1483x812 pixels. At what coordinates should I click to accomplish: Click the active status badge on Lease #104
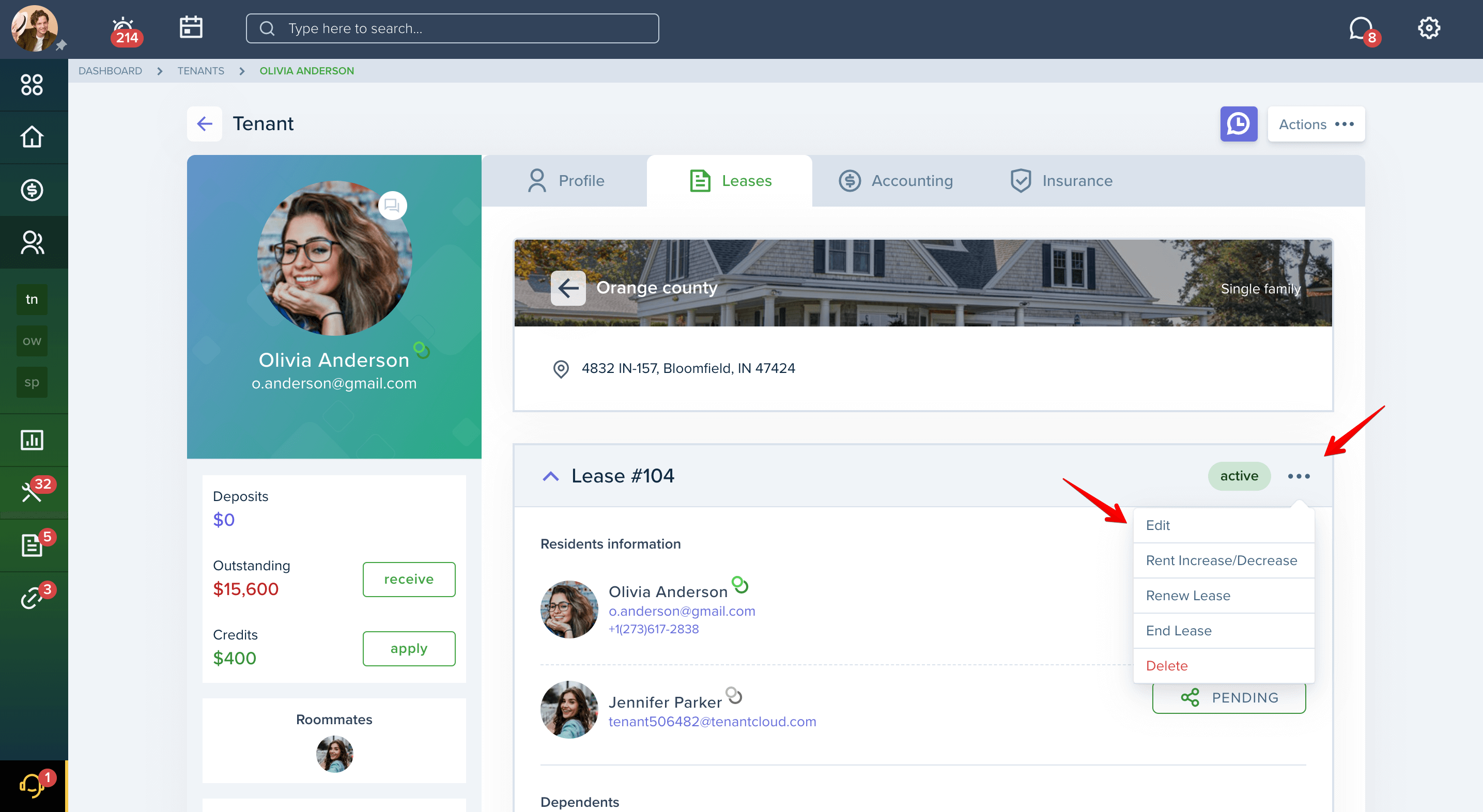pyautogui.click(x=1239, y=476)
